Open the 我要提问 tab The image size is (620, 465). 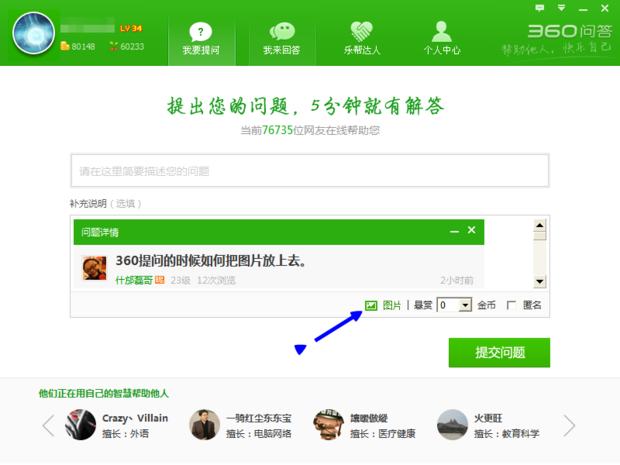coord(202,40)
